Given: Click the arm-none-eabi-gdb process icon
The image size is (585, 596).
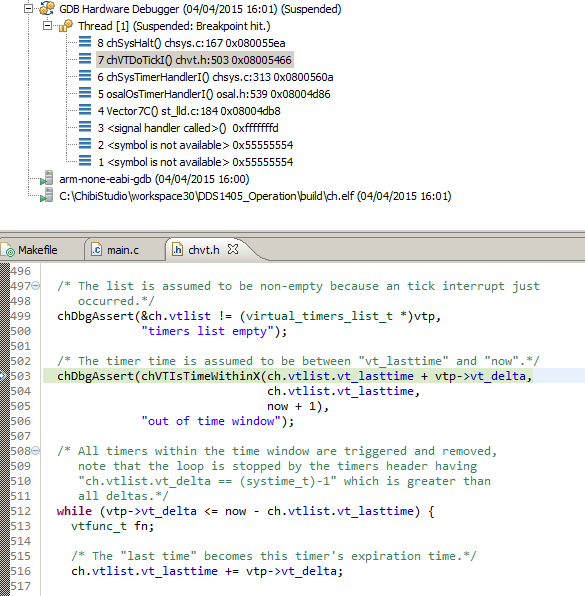Looking at the screenshot, I should (x=47, y=178).
